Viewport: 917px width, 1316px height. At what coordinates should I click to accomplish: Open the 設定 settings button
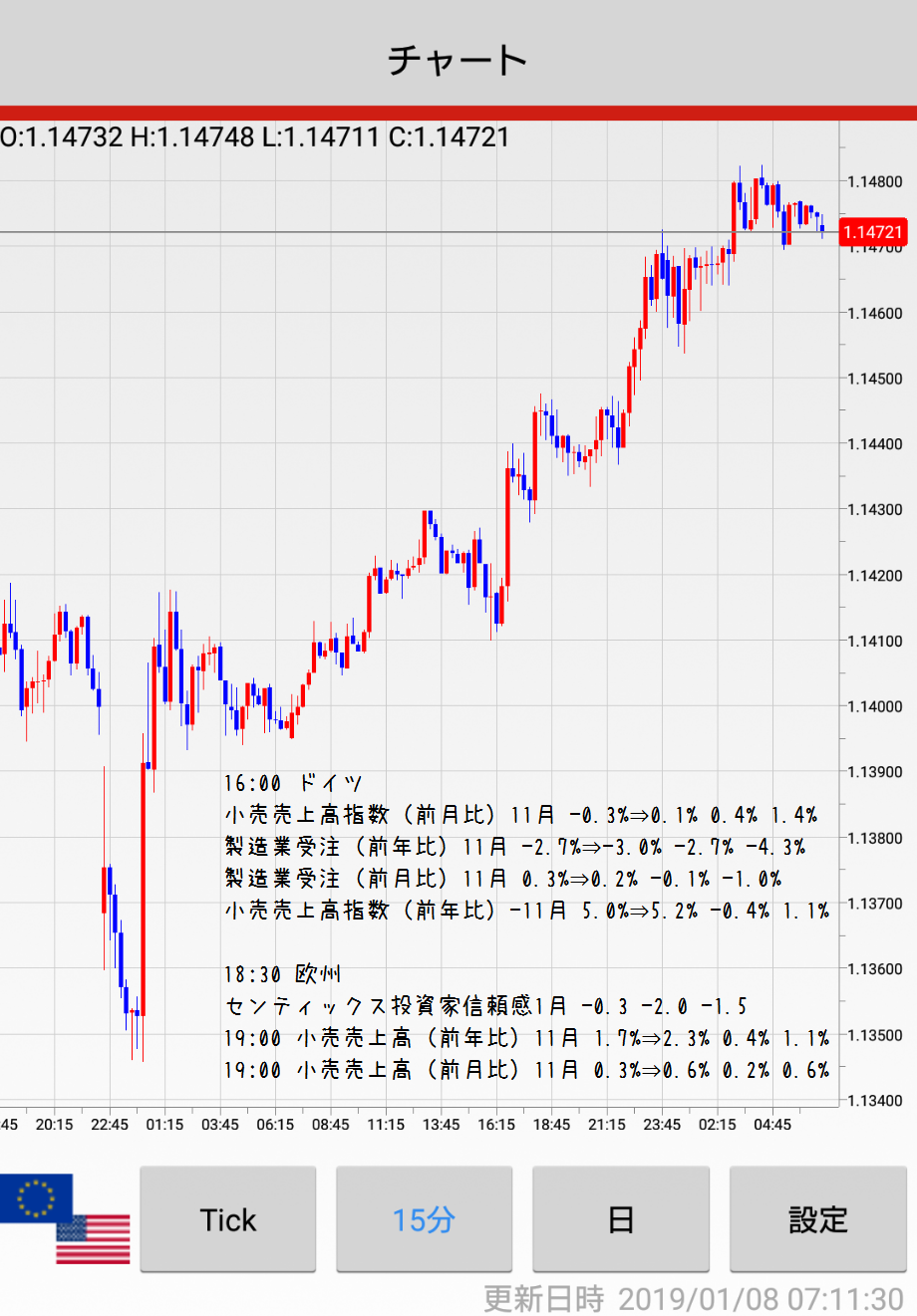pos(817,1219)
